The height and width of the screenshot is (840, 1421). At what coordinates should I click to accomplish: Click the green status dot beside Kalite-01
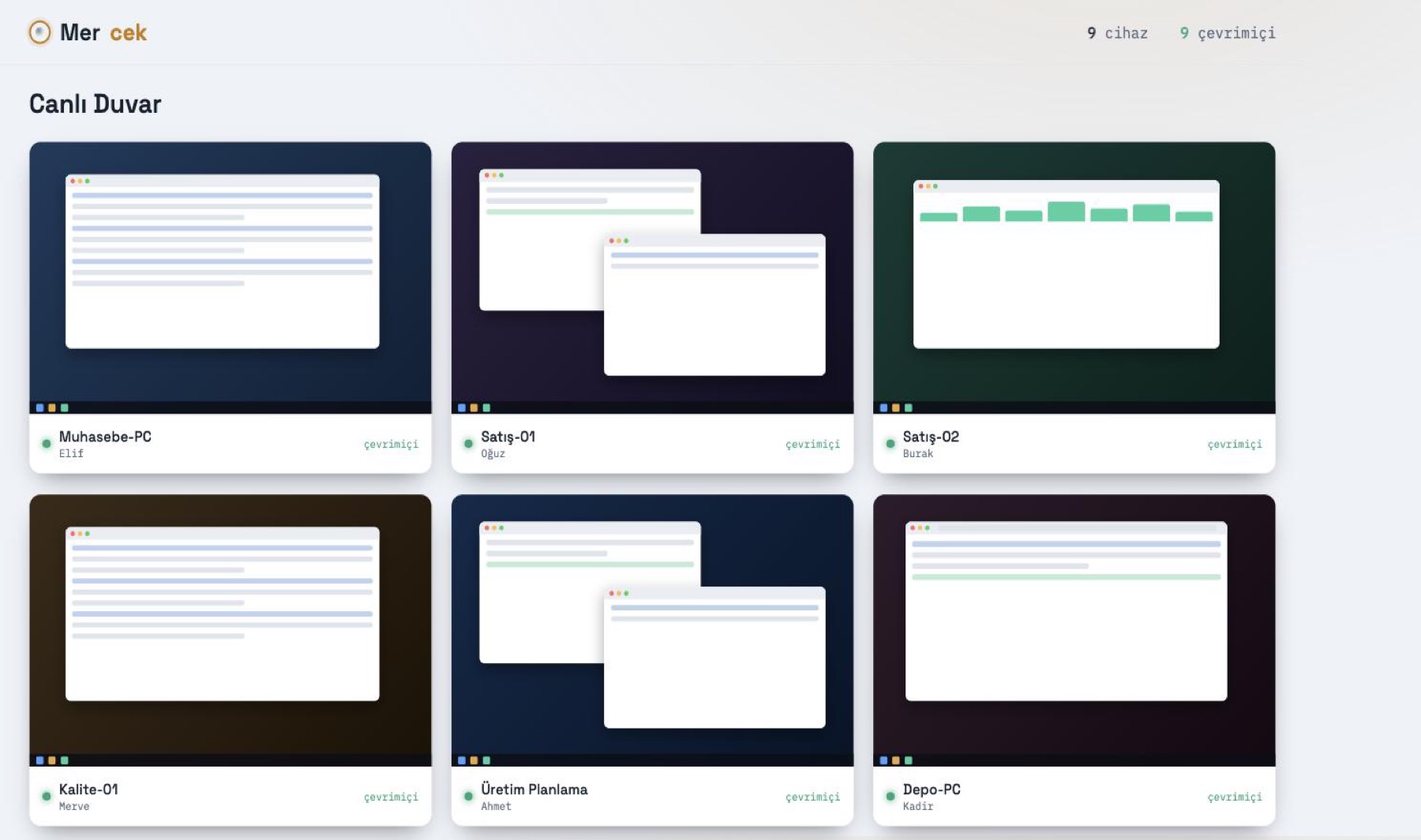coord(47,797)
